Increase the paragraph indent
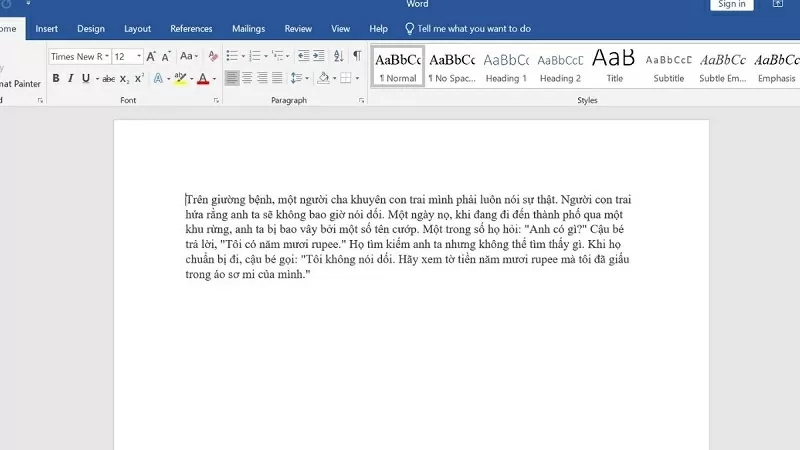800x450 pixels. (x=319, y=56)
